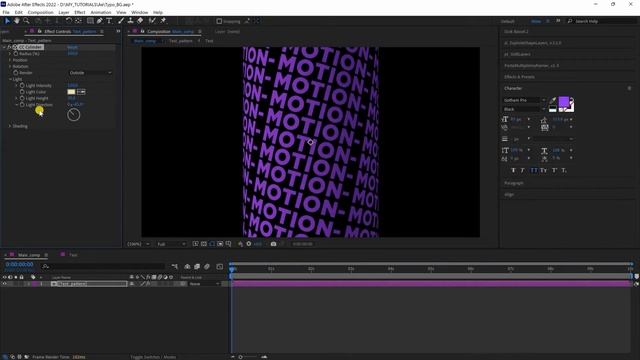Select the Rectangle shape tool

pos(90,21)
